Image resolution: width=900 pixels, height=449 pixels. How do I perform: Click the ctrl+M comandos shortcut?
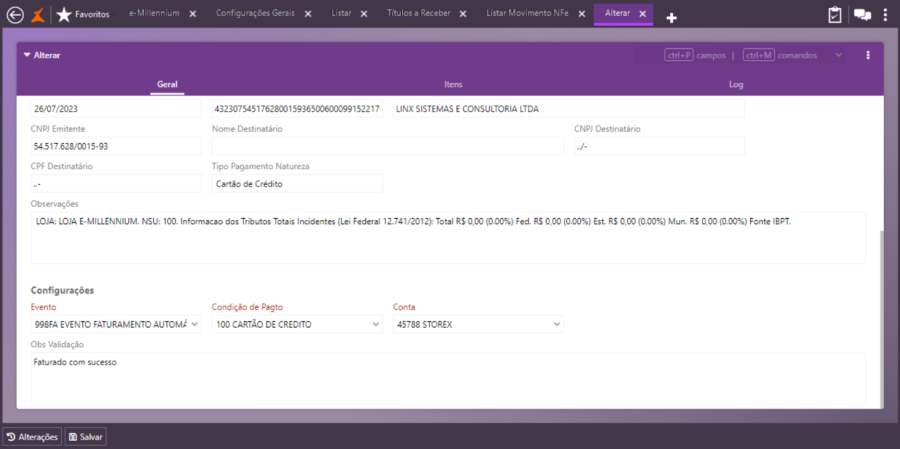click(779, 55)
